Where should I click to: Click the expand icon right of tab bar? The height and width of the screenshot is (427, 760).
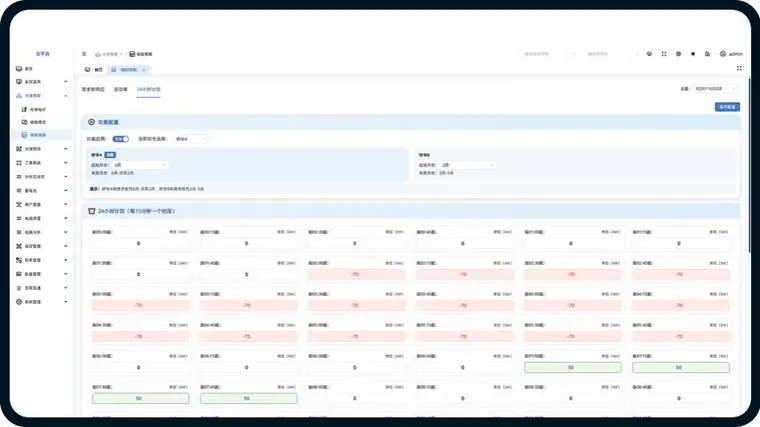[739, 69]
